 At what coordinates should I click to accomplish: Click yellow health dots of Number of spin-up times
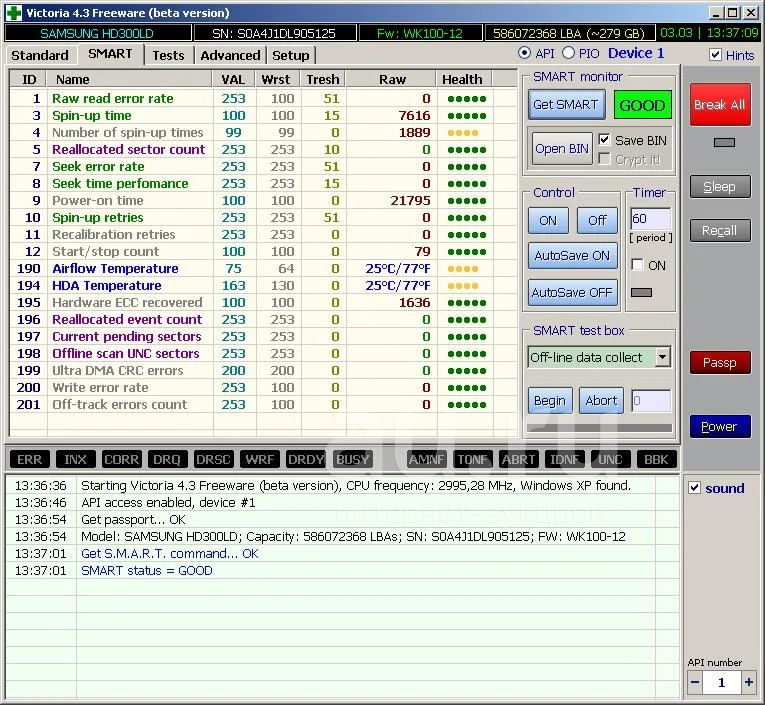coord(463,133)
